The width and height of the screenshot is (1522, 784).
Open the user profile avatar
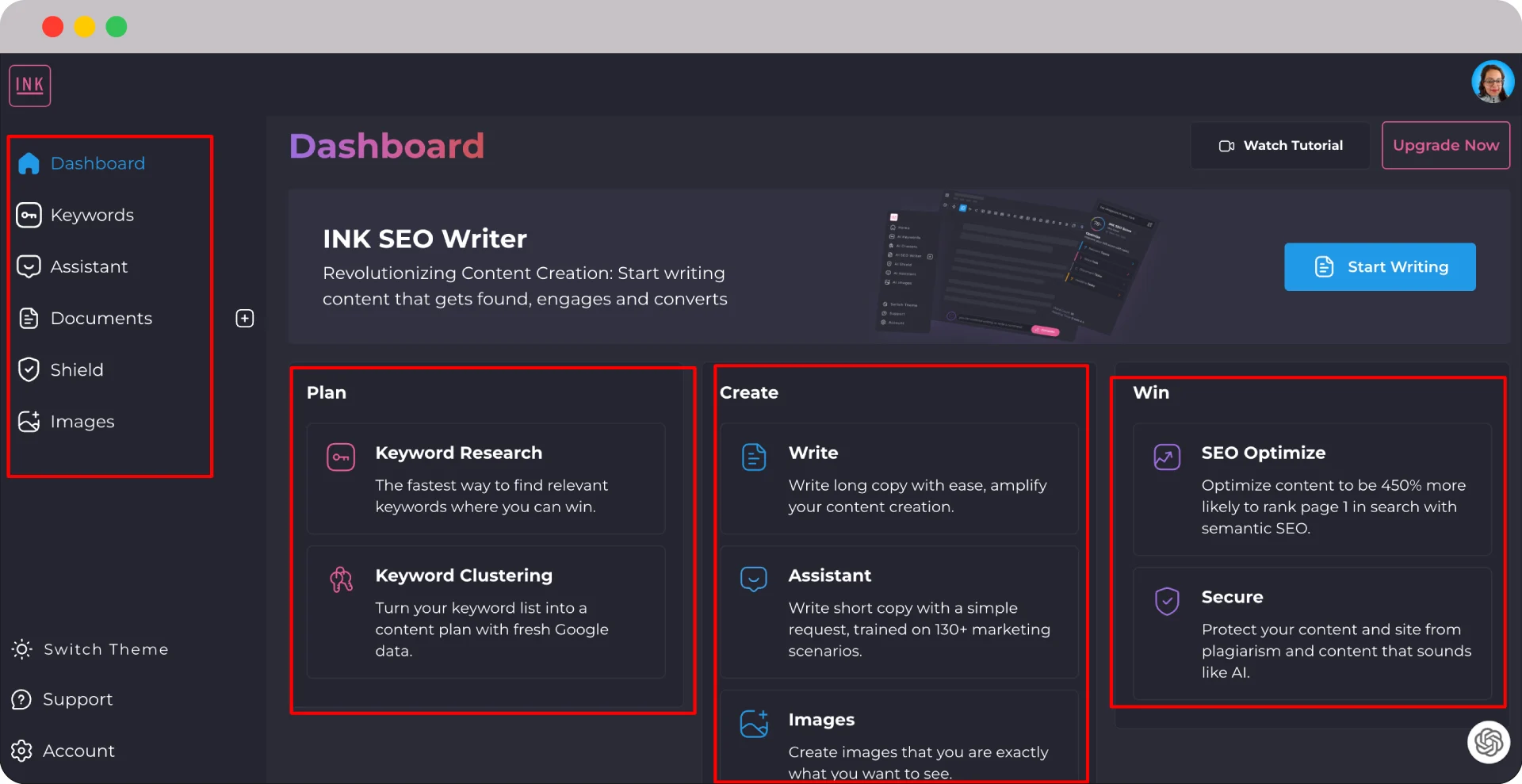[x=1493, y=82]
